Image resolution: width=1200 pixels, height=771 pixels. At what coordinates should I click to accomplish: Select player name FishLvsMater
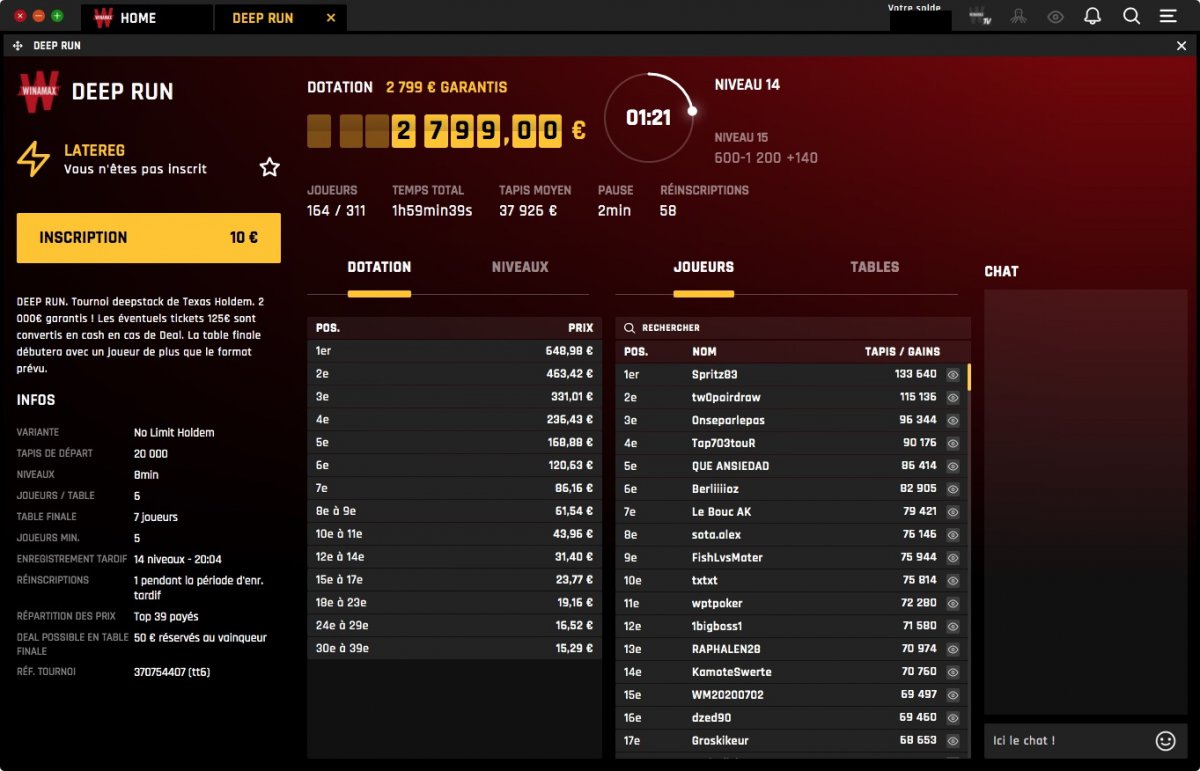[x=727, y=558]
